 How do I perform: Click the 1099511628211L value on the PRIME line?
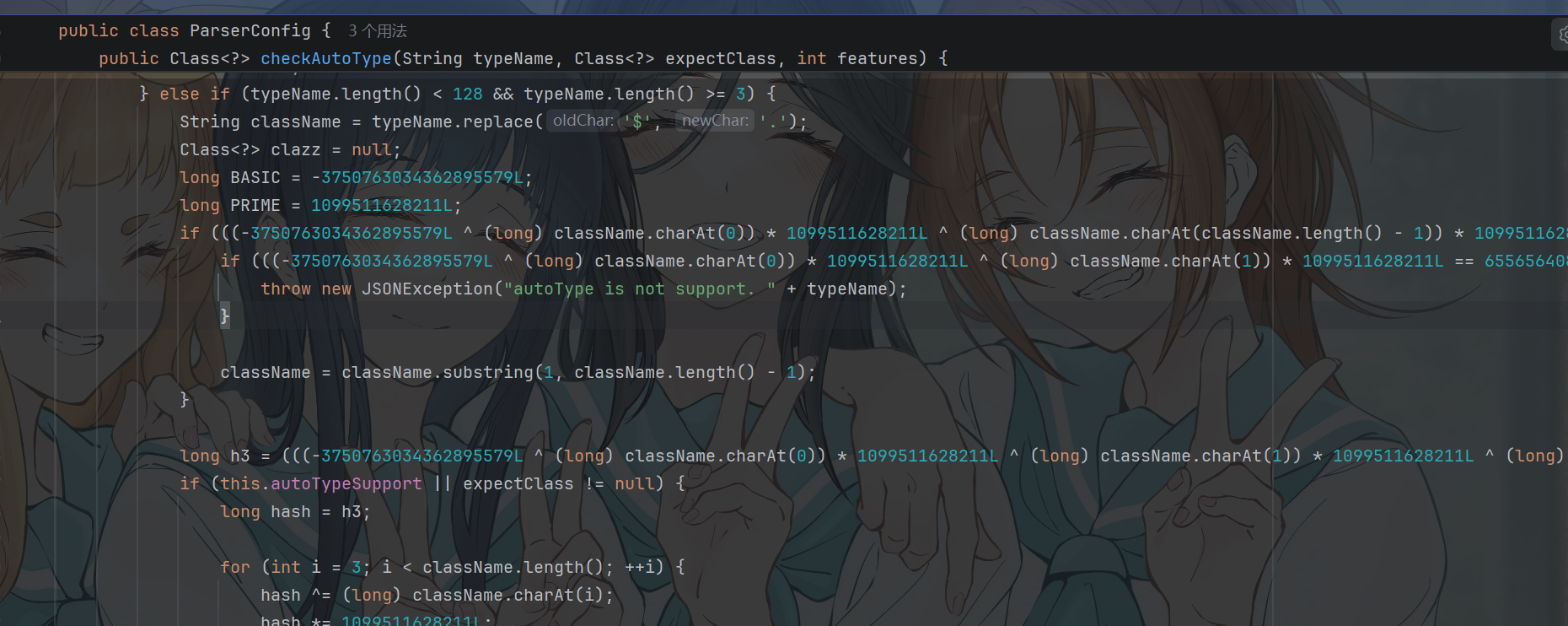pyautogui.click(x=382, y=206)
